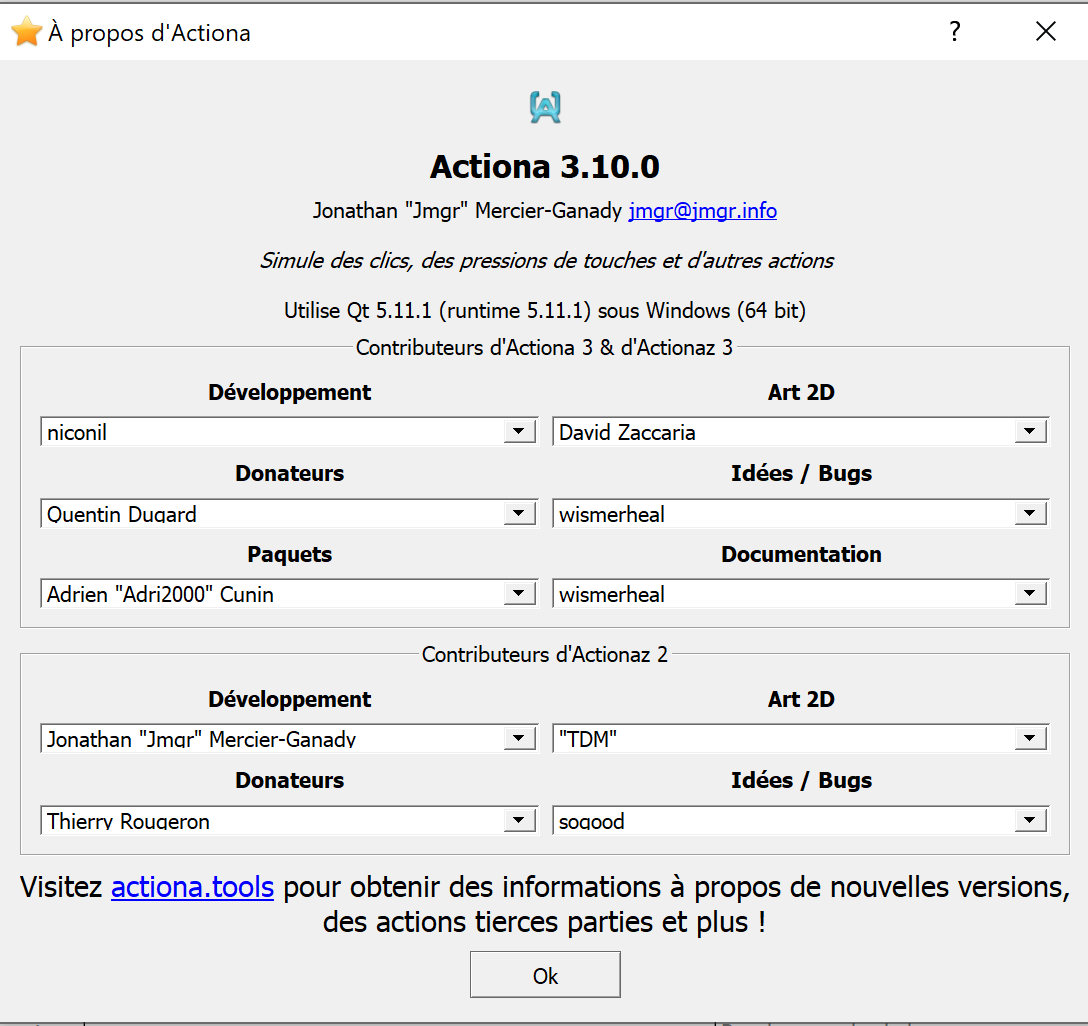Confirm with the Ok button

coord(545,975)
